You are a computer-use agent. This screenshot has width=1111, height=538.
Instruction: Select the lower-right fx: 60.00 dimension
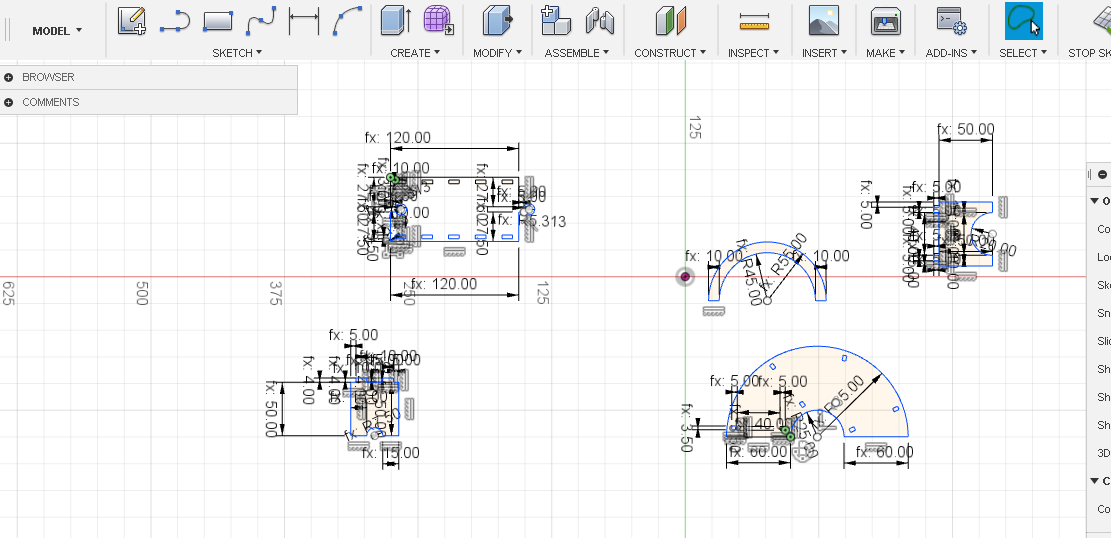tap(884, 452)
